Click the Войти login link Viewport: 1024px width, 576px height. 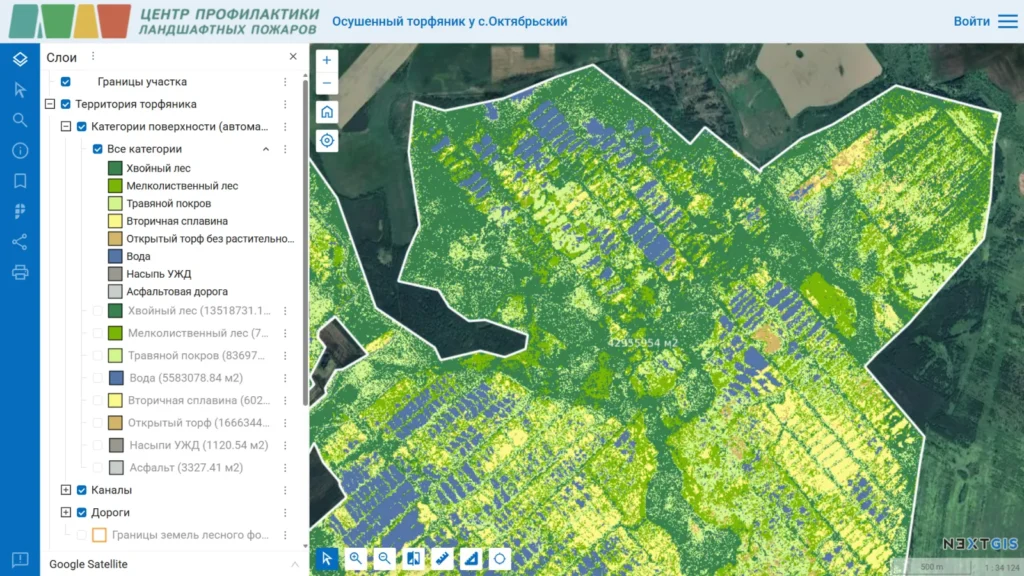[x=971, y=21]
